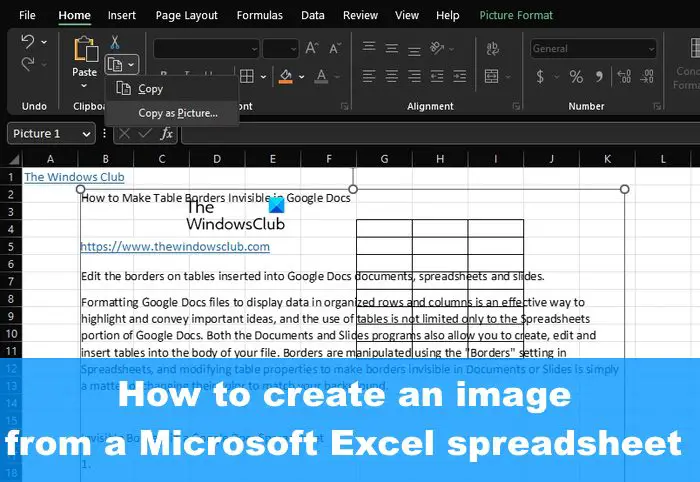700x482 pixels.
Task: Open the Copy button dropdown arrow
Action: pyautogui.click(x=131, y=65)
